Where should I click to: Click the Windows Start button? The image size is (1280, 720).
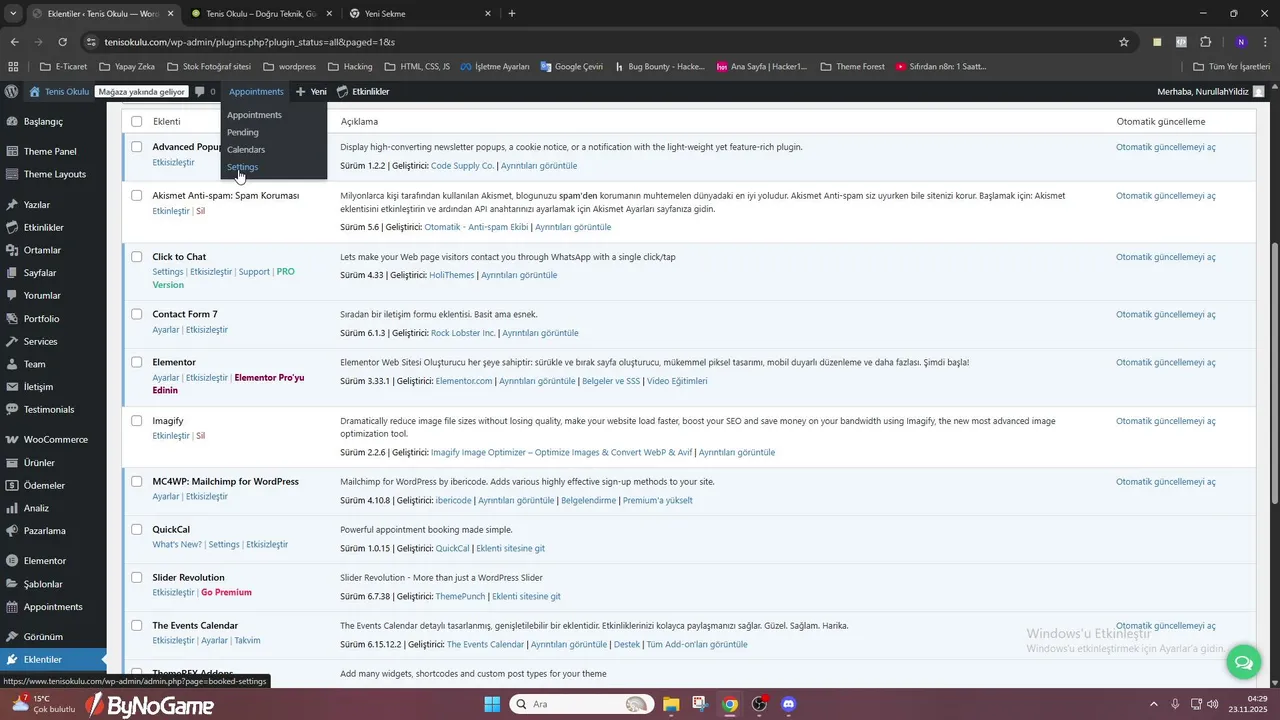[492, 704]
